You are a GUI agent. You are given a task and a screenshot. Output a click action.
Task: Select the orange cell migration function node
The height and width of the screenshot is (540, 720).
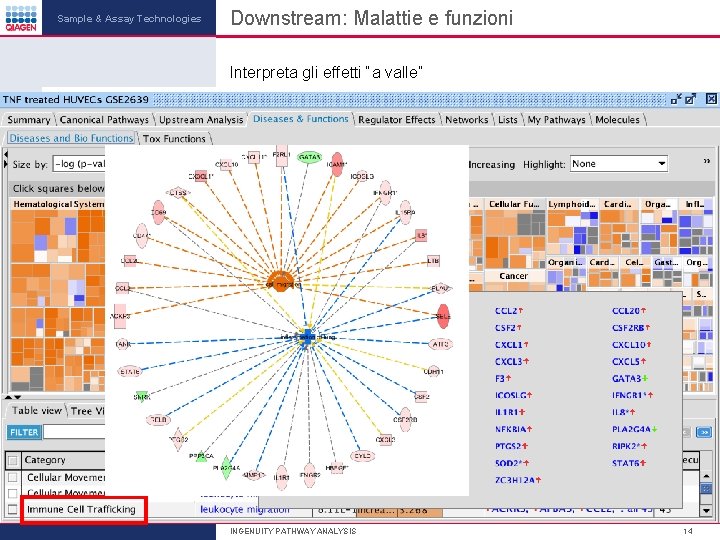pyautogui.click(x=283, y=281)
